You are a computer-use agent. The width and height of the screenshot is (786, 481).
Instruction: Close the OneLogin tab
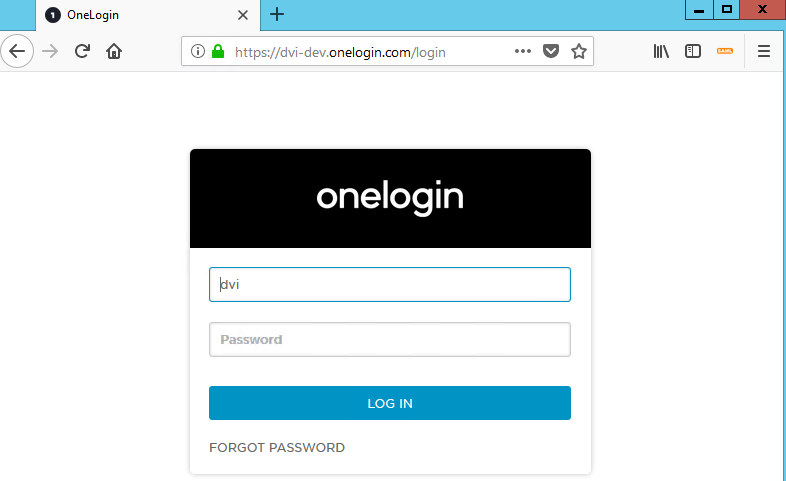(x=242, y=15)
